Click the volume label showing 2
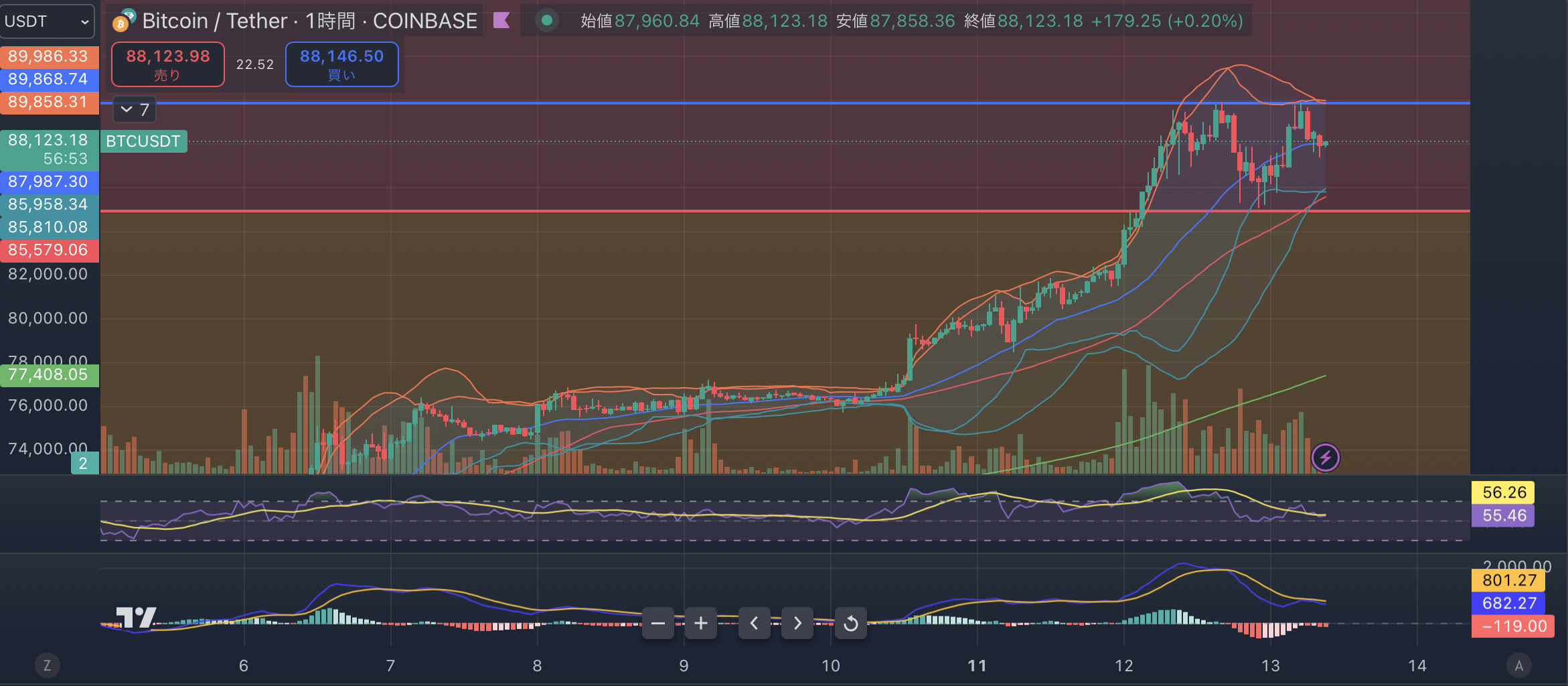The image size is (1568, 686). [84, 463]
